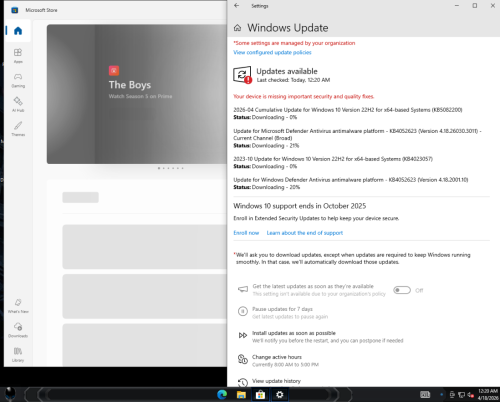Image resolution: width=500 pixels, height=402 pixels.
Task: Go to Settings home icon
Action: [x=237, y=28]
